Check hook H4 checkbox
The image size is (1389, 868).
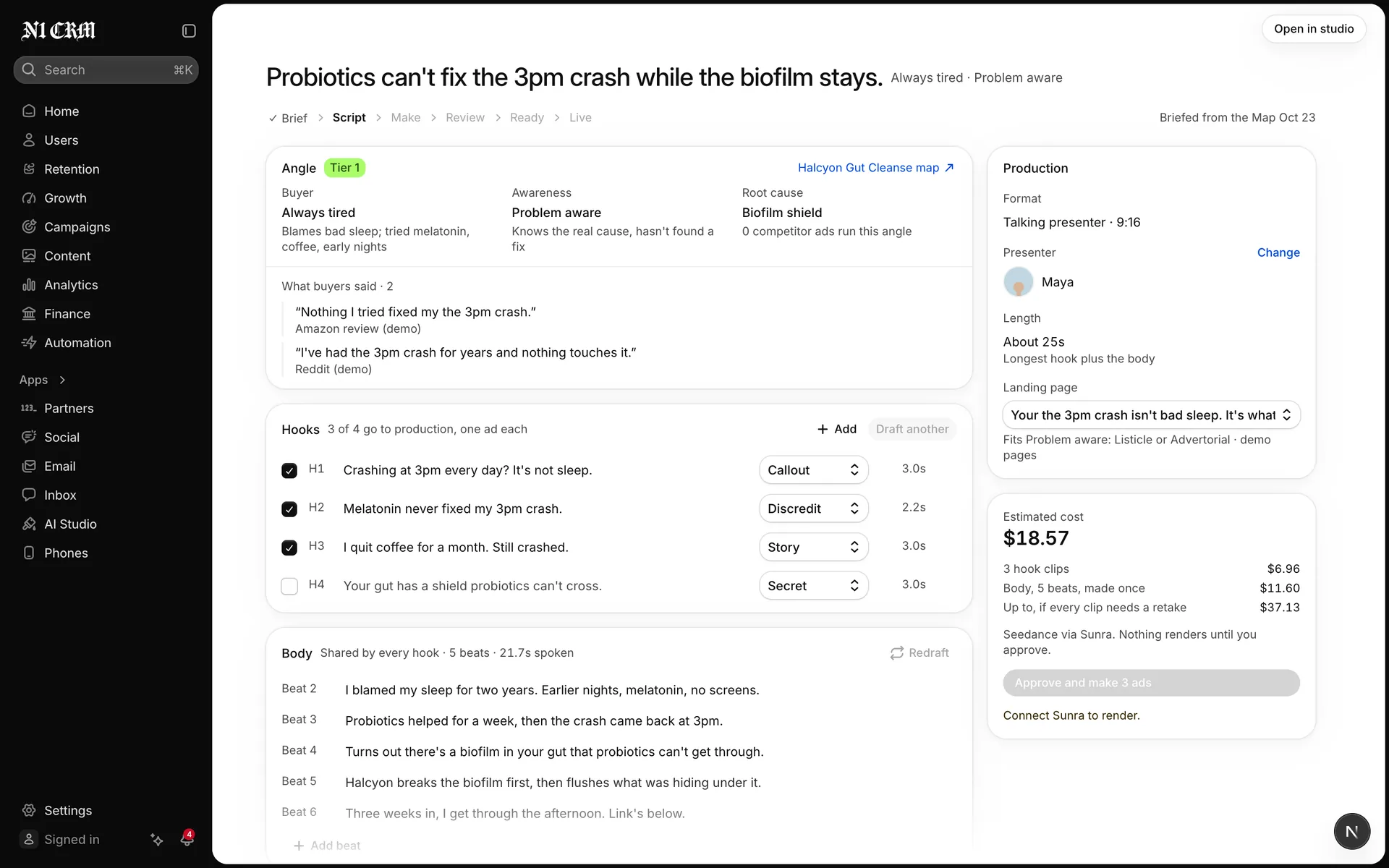click(x=289, y=586)
